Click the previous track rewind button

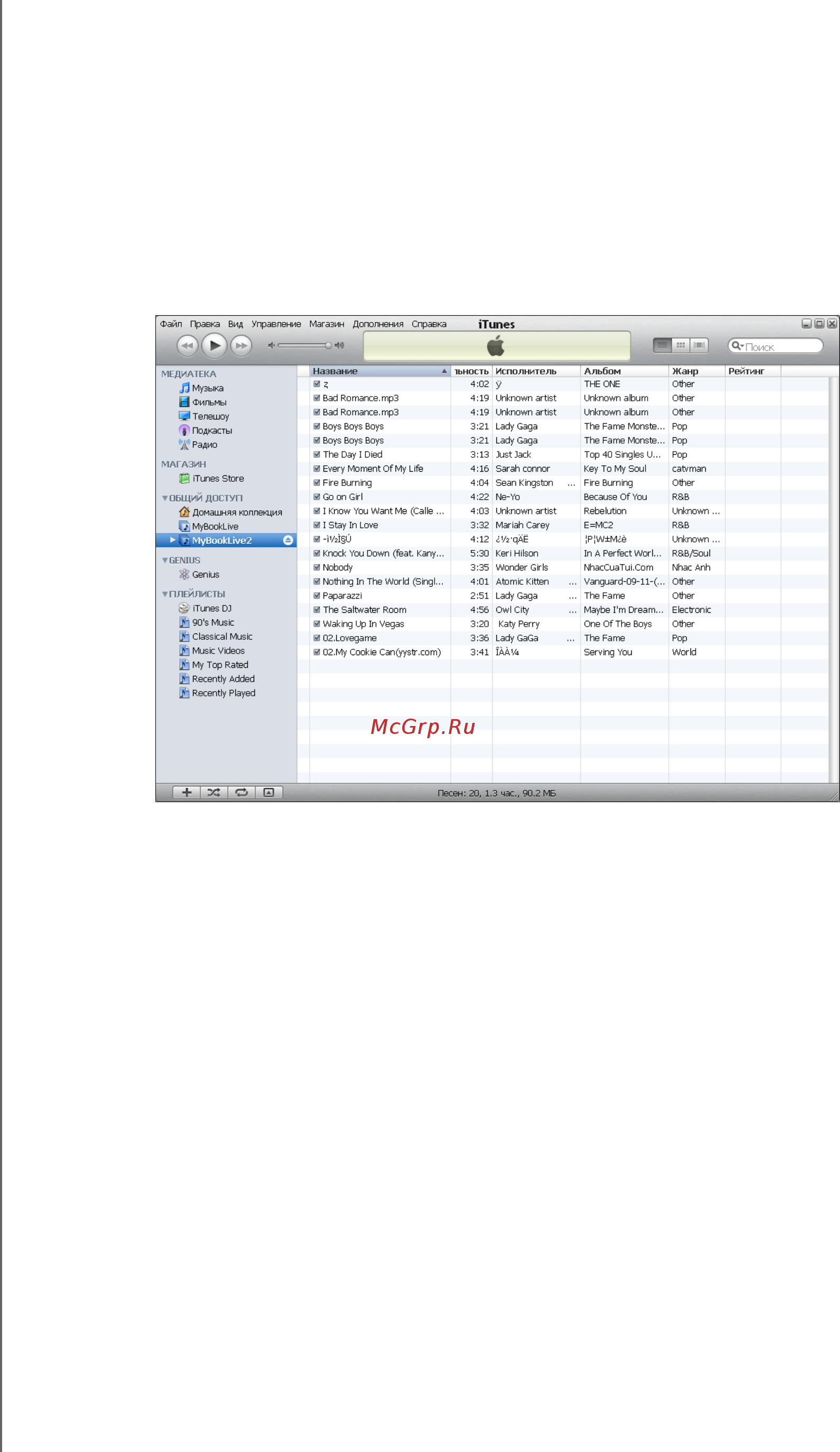coord(187,346)
